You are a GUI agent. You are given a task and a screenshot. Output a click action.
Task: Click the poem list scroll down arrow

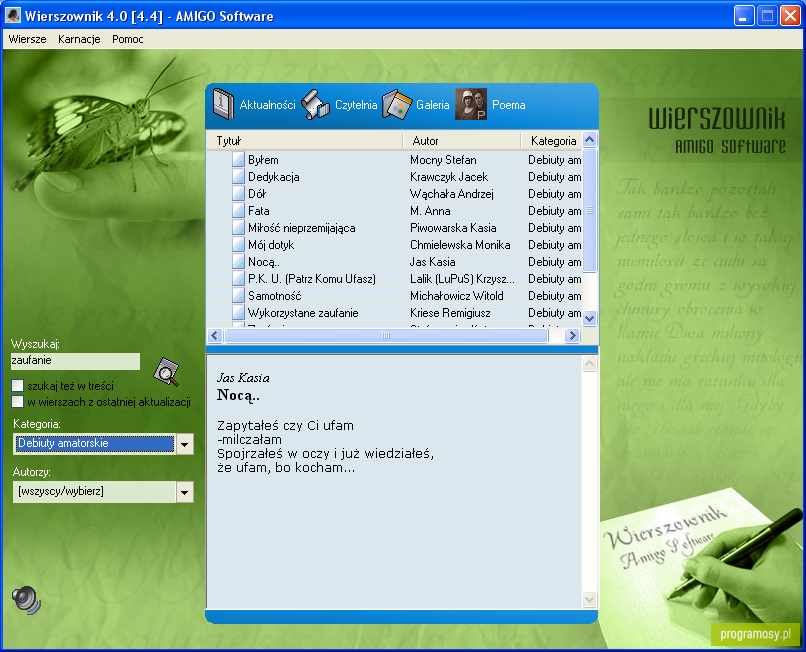click(590, 318)
